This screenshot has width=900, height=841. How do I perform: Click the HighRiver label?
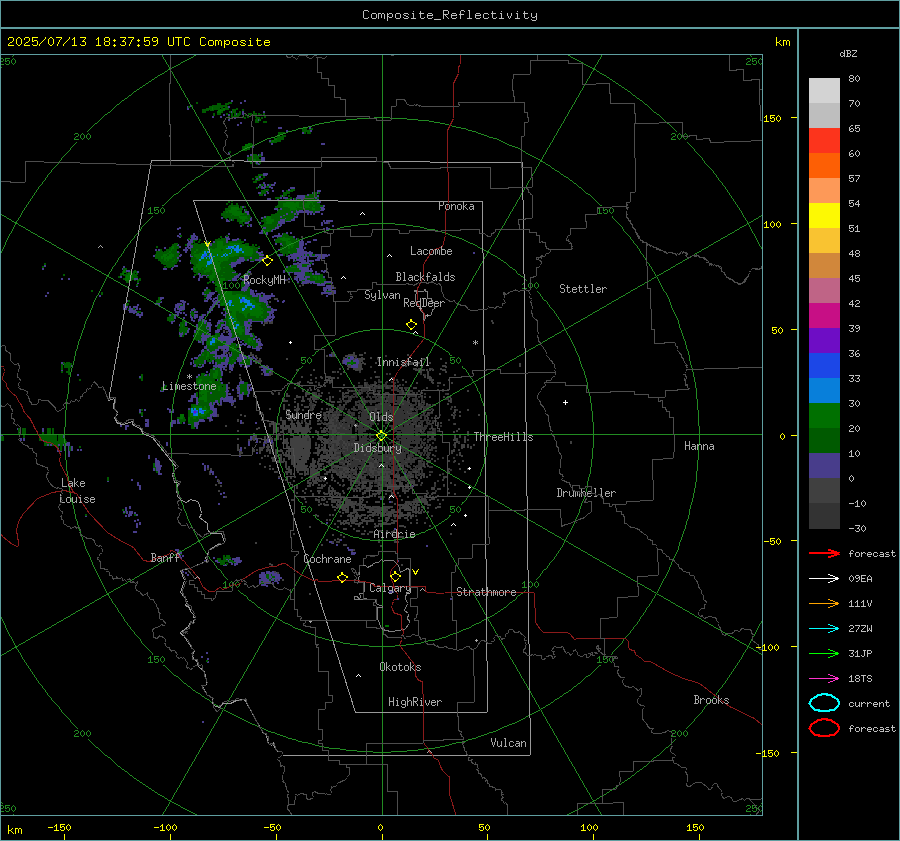click(415, 702)
